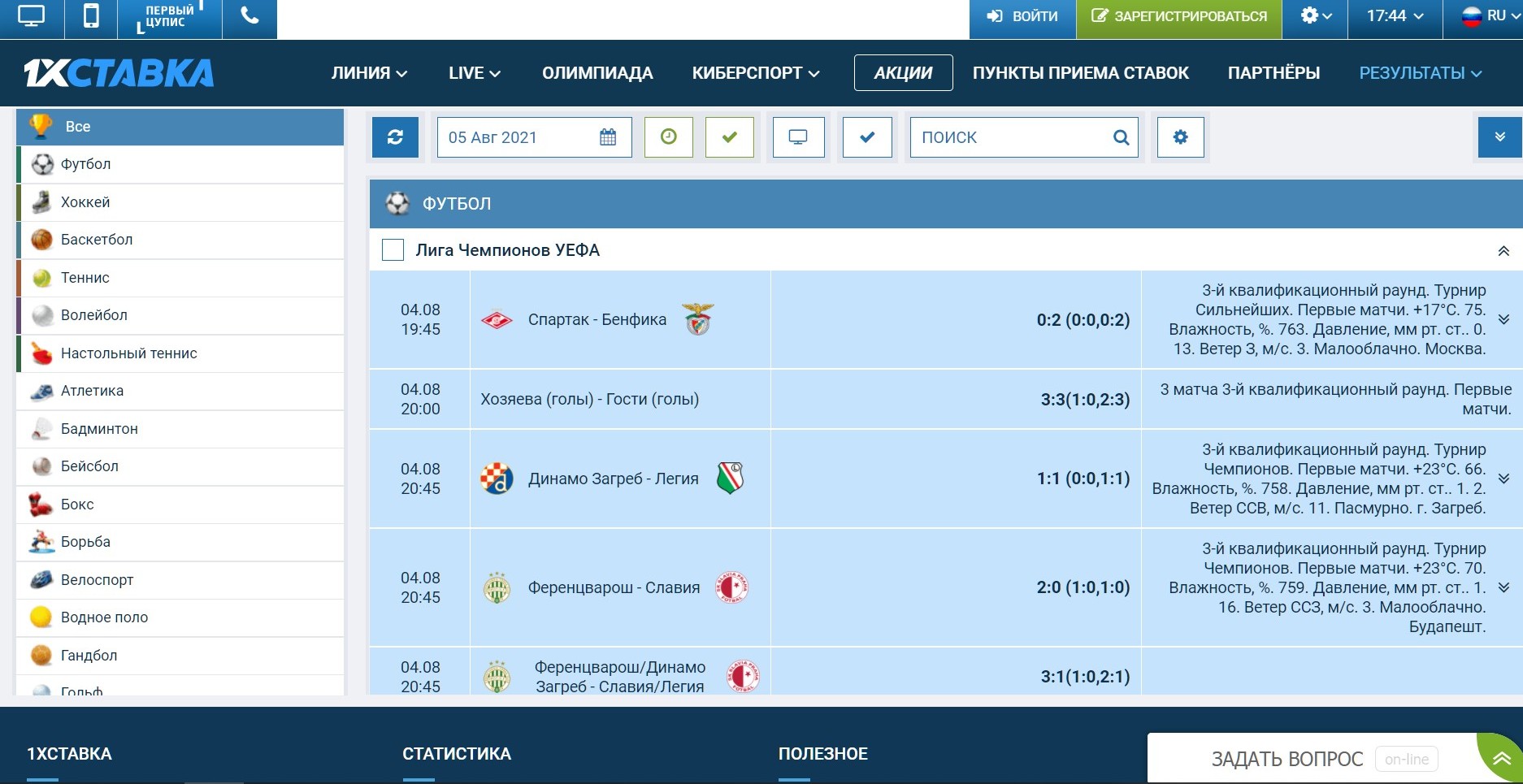This screenshot has width=1523, height=784.
Task: Open the Спартак - Бенфика match link
Action: (597, 320)
